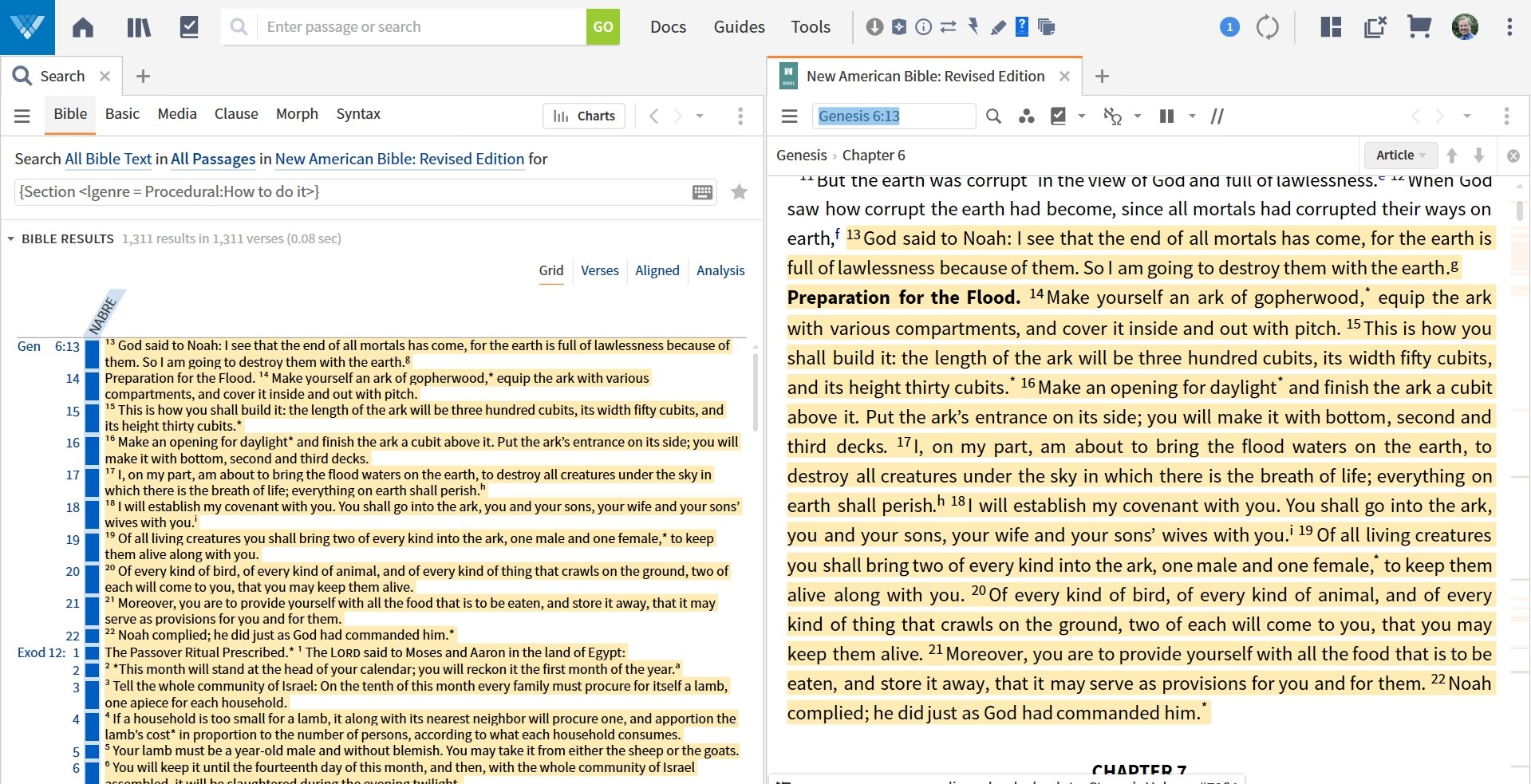Switch to the Media search tab
This screenshot has width=1531, height=784.
177,114
